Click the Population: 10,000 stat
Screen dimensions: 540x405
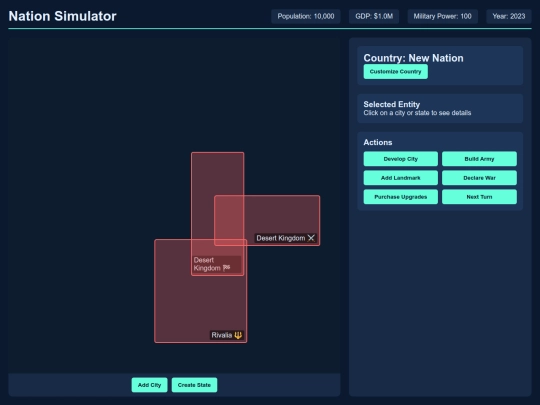pyautogui.click(x=306, y=16)
